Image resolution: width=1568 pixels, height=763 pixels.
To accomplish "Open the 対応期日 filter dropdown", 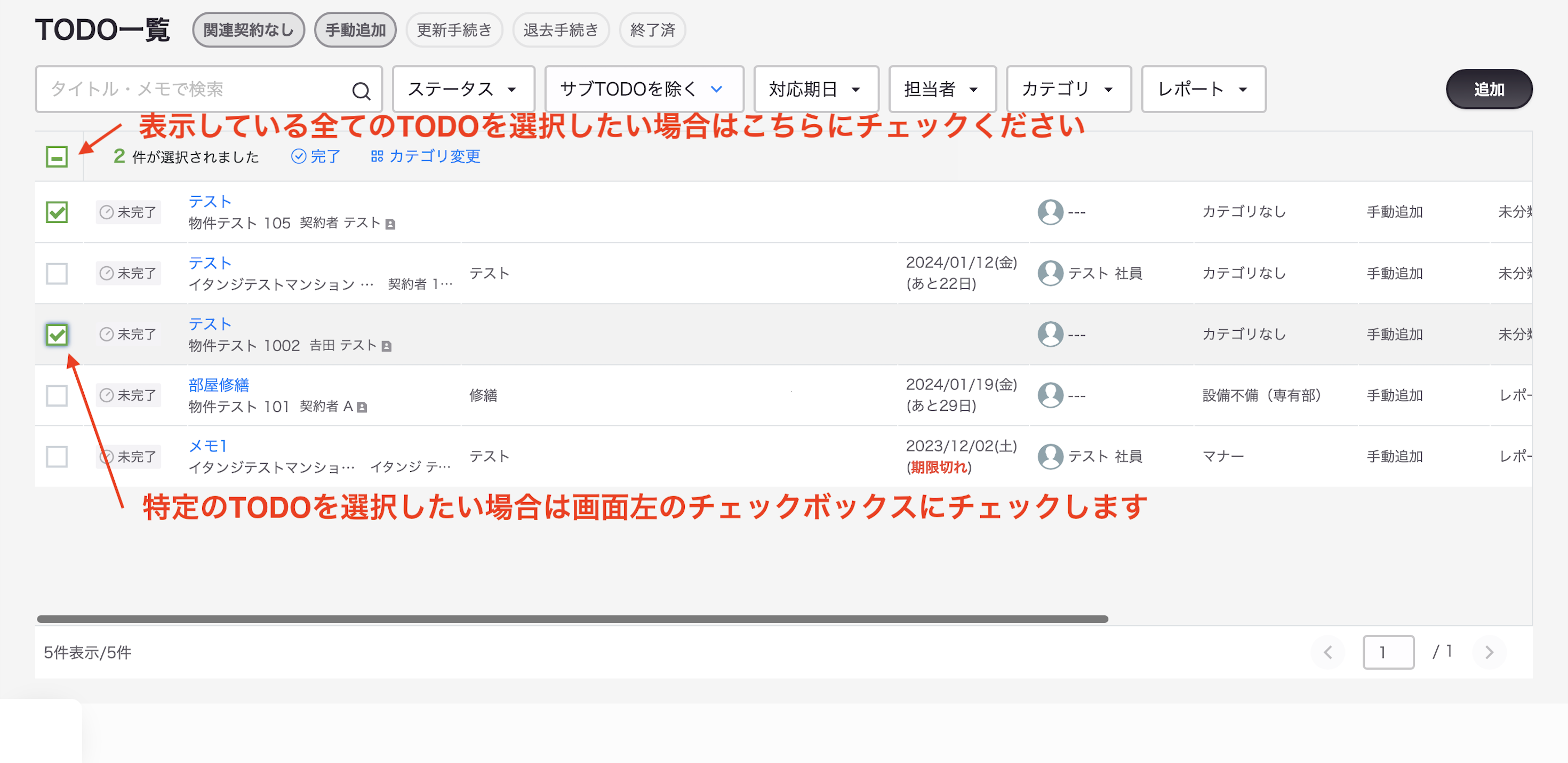I will click(x=815, y=90).
